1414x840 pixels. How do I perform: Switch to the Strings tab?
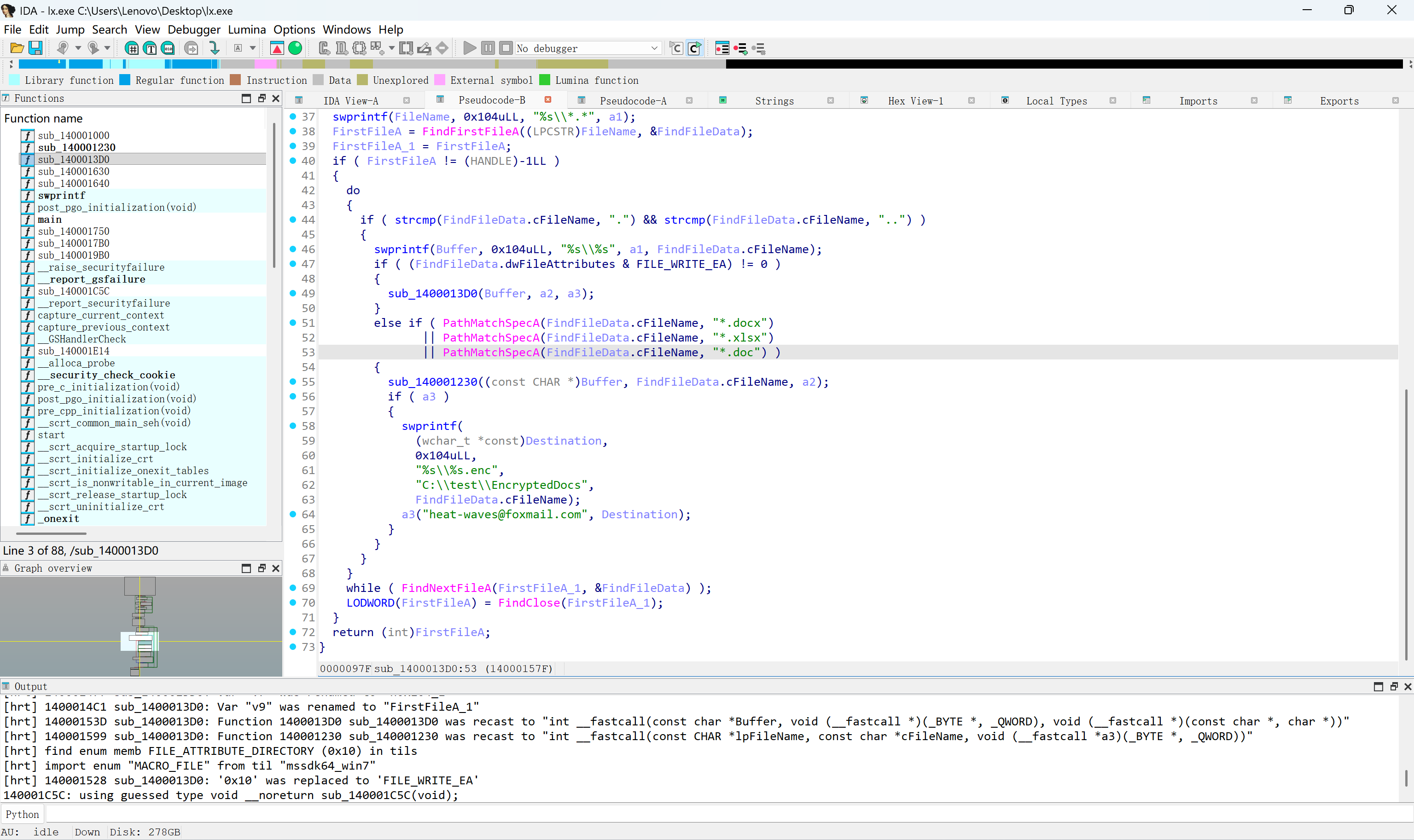pos(774,101)
